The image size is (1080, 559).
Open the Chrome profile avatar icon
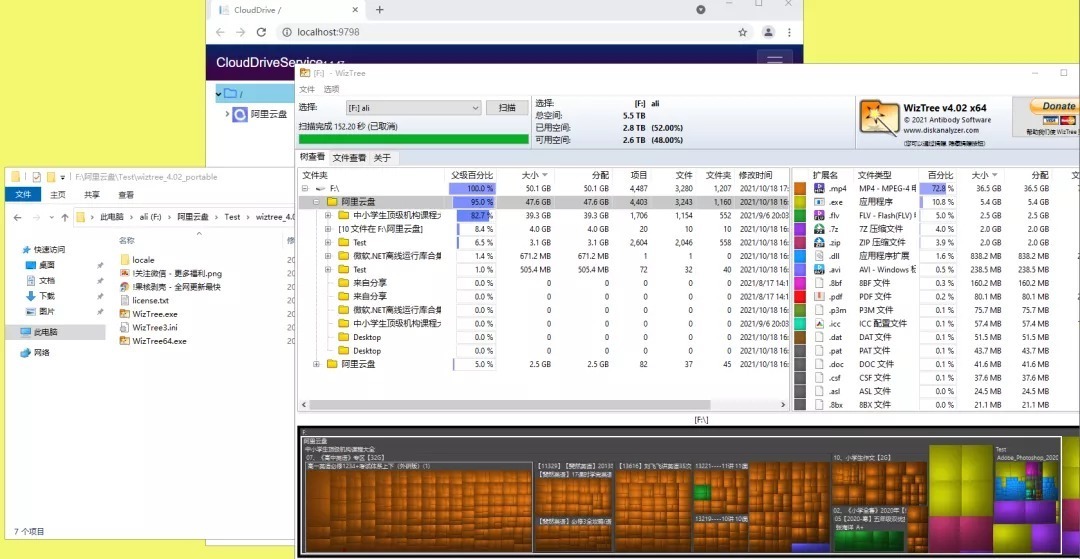tap(768, 32)
